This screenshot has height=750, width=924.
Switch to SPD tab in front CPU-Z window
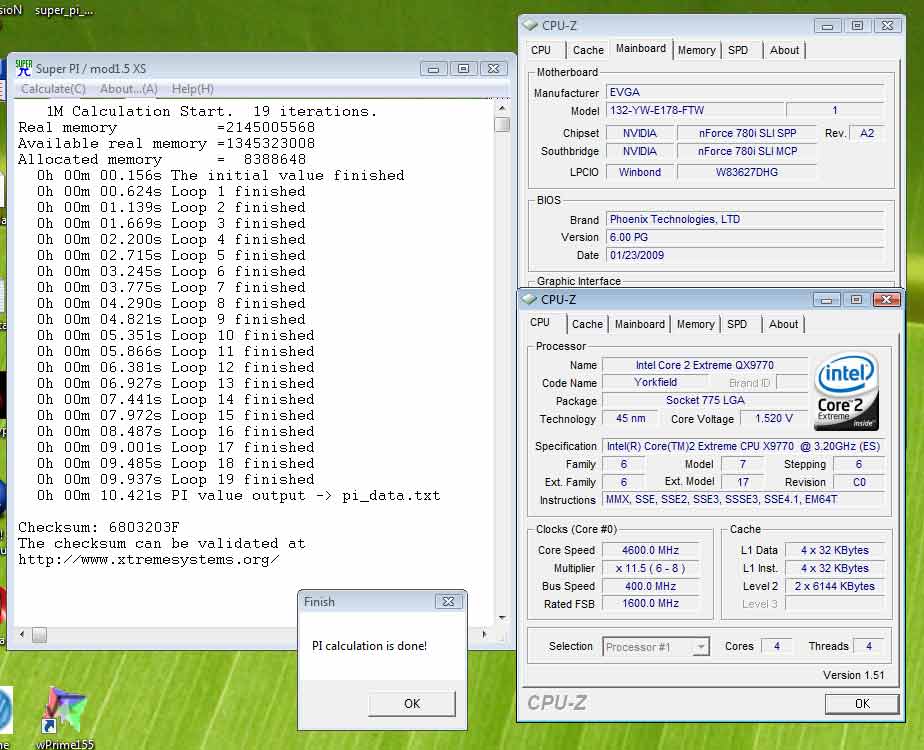tap(737, 324)
